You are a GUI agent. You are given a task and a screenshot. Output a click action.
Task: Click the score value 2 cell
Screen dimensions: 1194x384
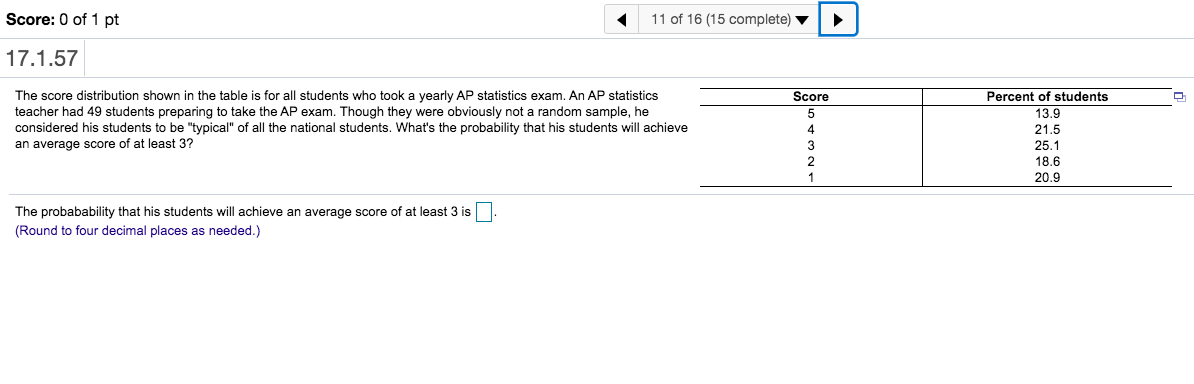point(810,162)
